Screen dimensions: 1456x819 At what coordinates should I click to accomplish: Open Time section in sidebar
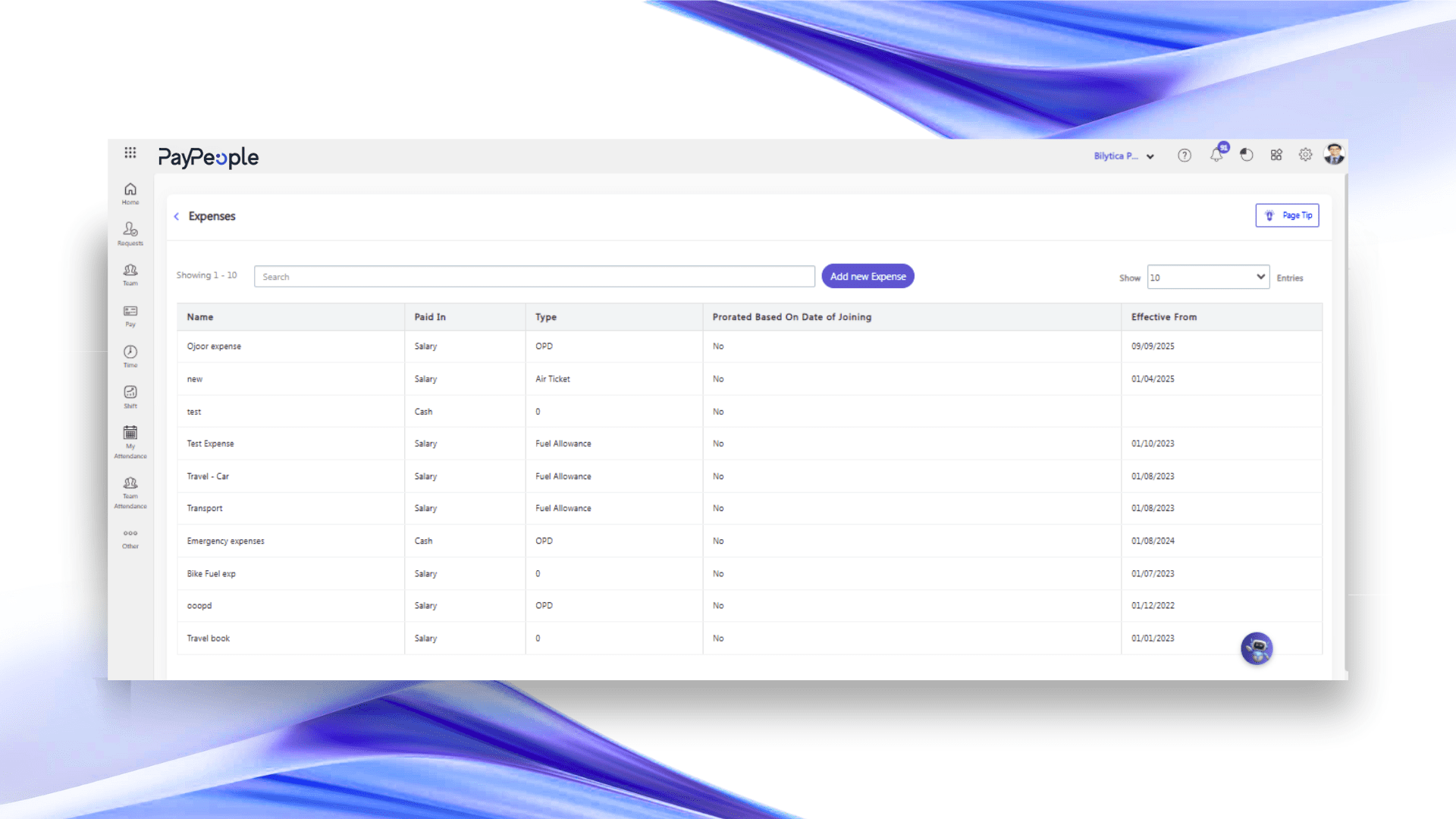pyautogui.click(x=130, y=355)
